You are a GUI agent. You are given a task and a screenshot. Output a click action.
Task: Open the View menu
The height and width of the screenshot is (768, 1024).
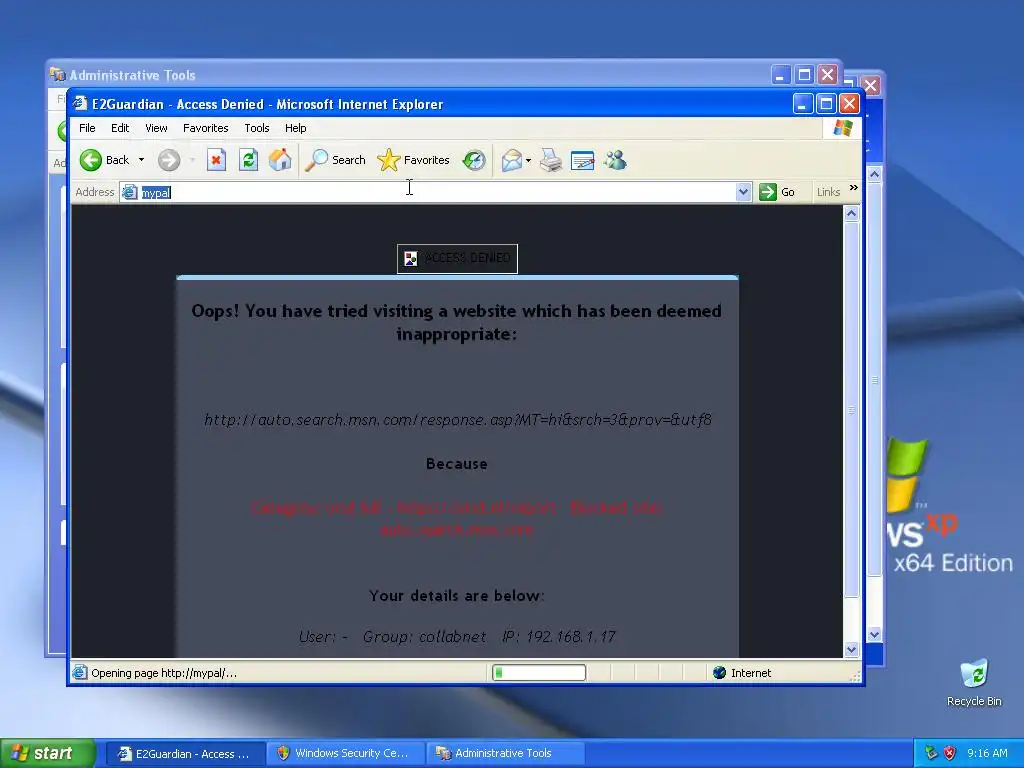point(156,128)
